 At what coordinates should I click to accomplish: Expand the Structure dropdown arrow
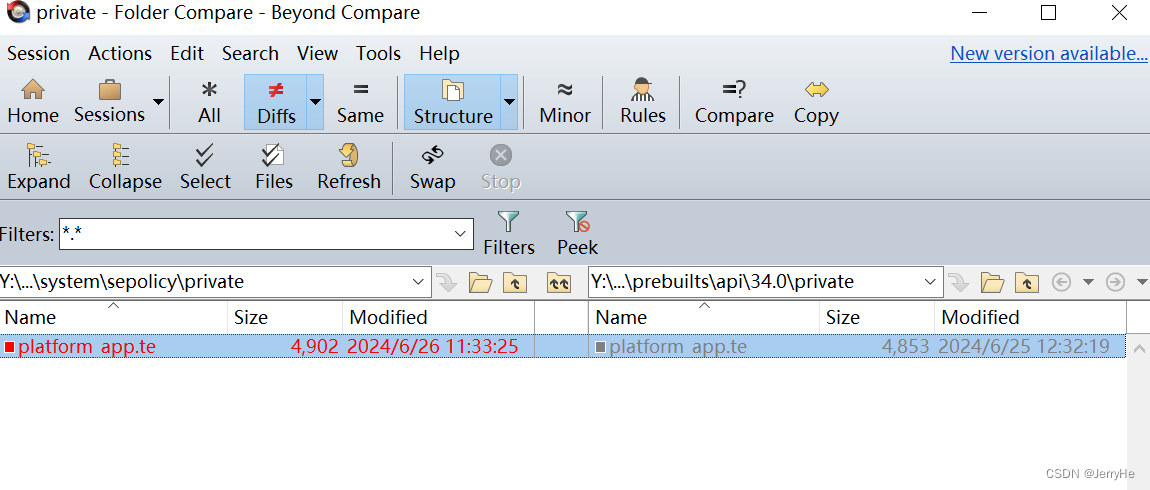click(509, 102)
